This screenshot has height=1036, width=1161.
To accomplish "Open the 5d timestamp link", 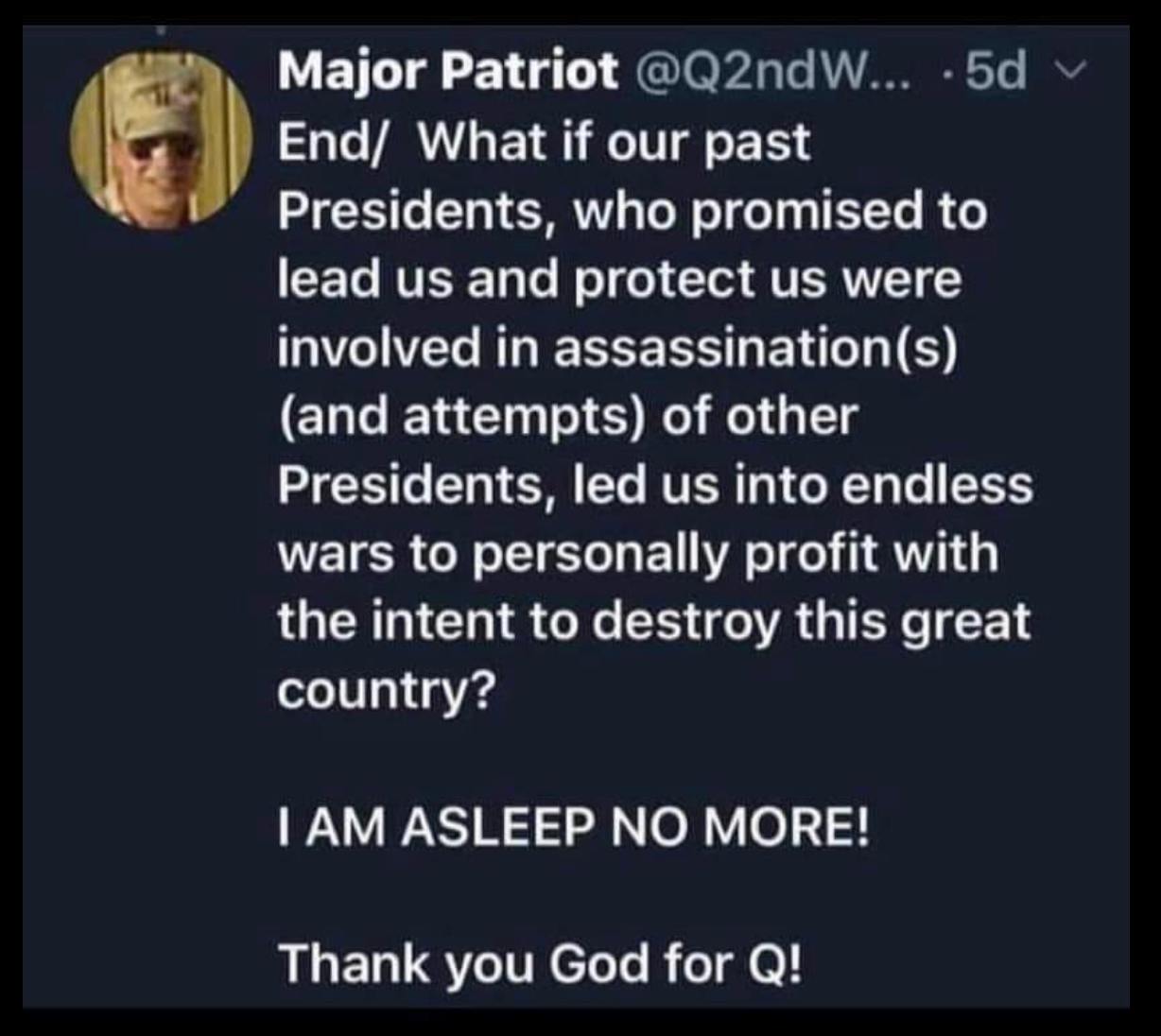I will 996,74.
